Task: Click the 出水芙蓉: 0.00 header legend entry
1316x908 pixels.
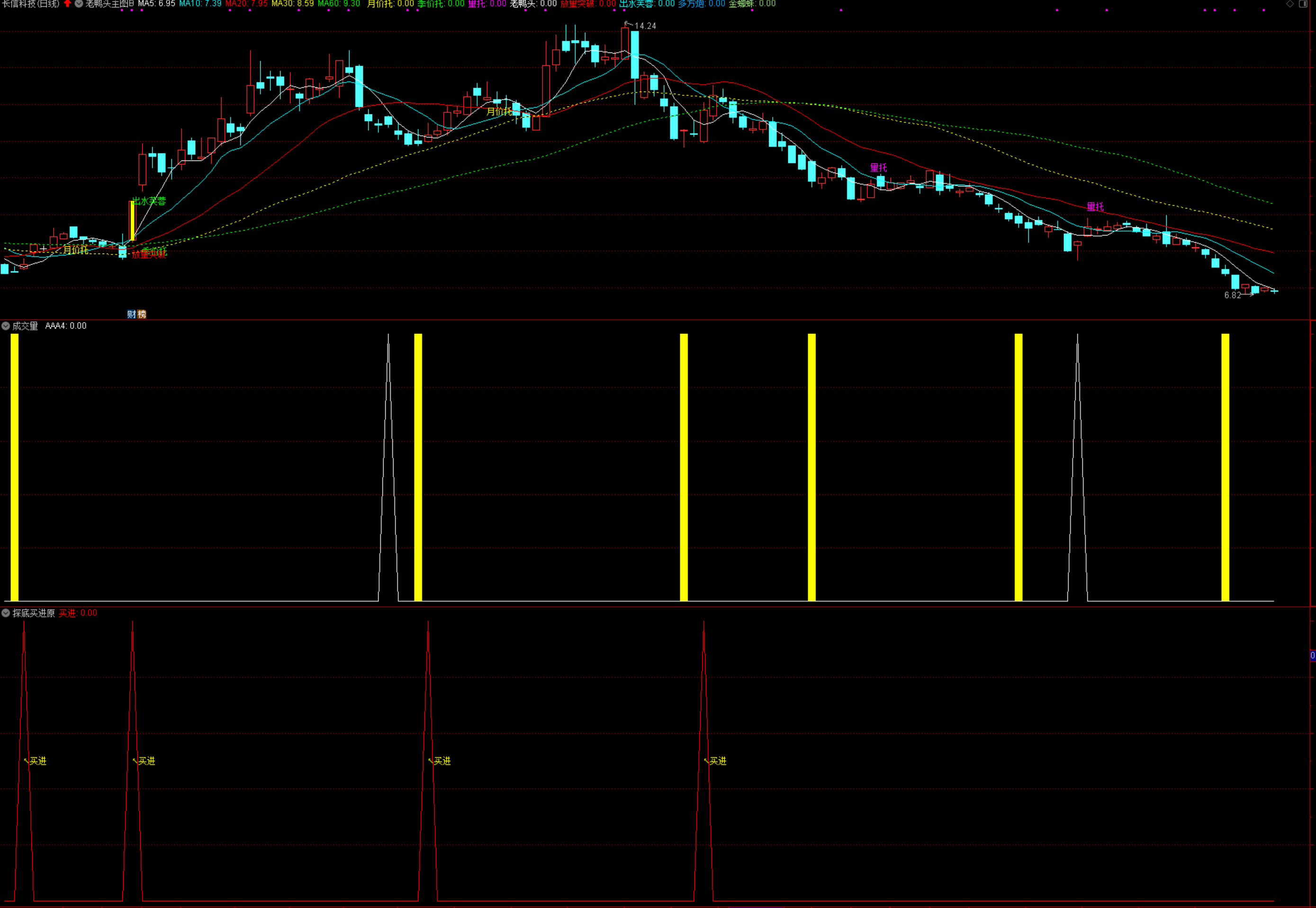Action: pyautogui.click(x=647, y=3)
